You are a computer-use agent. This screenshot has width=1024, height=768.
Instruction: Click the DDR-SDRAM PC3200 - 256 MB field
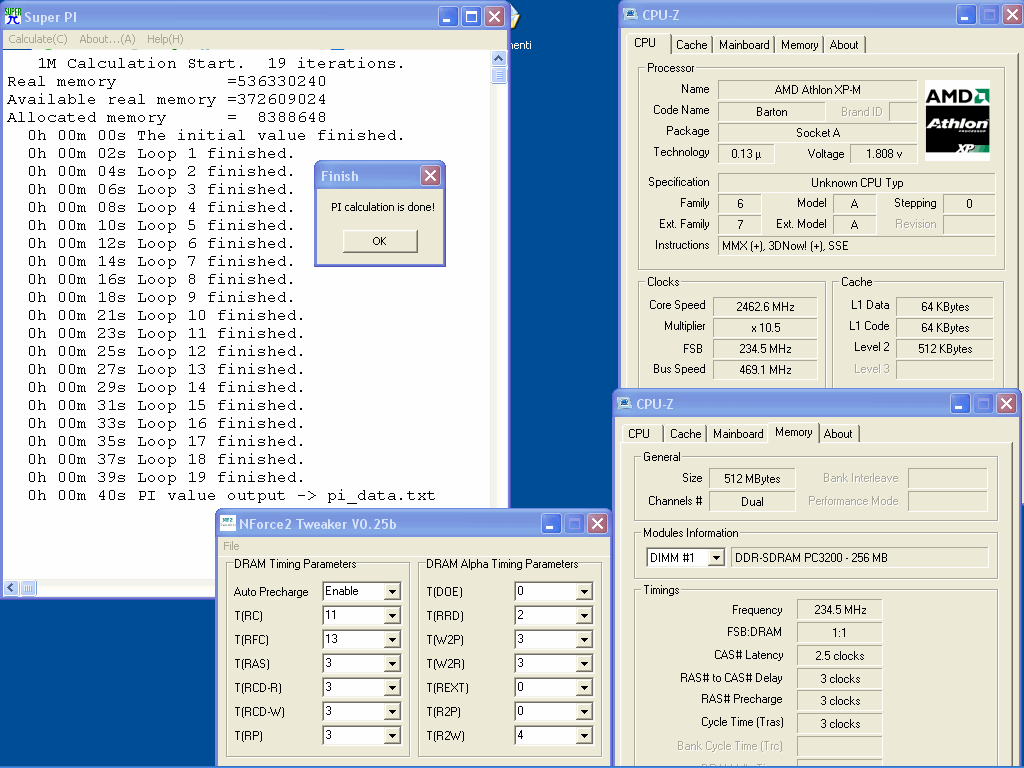859,558
